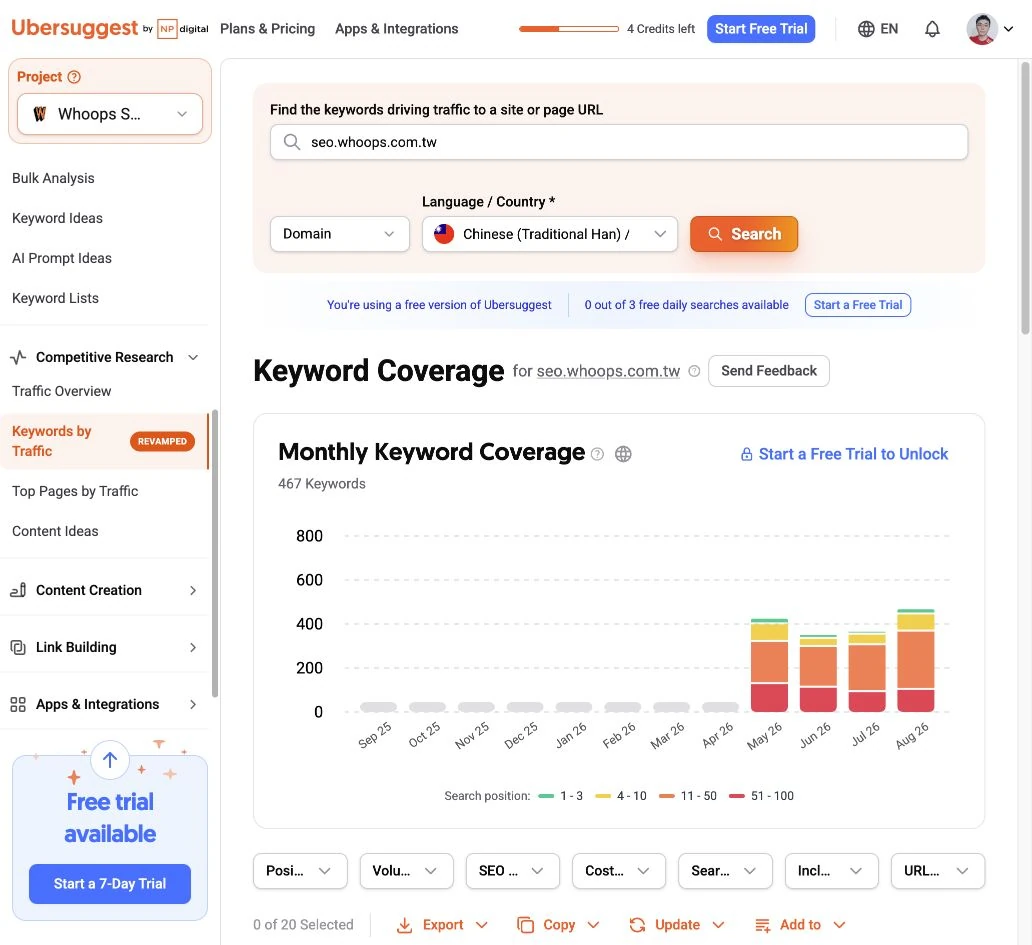Click the orange Search button
Viewport: 1032px width, 945px height.
click(x=744, y=234)
